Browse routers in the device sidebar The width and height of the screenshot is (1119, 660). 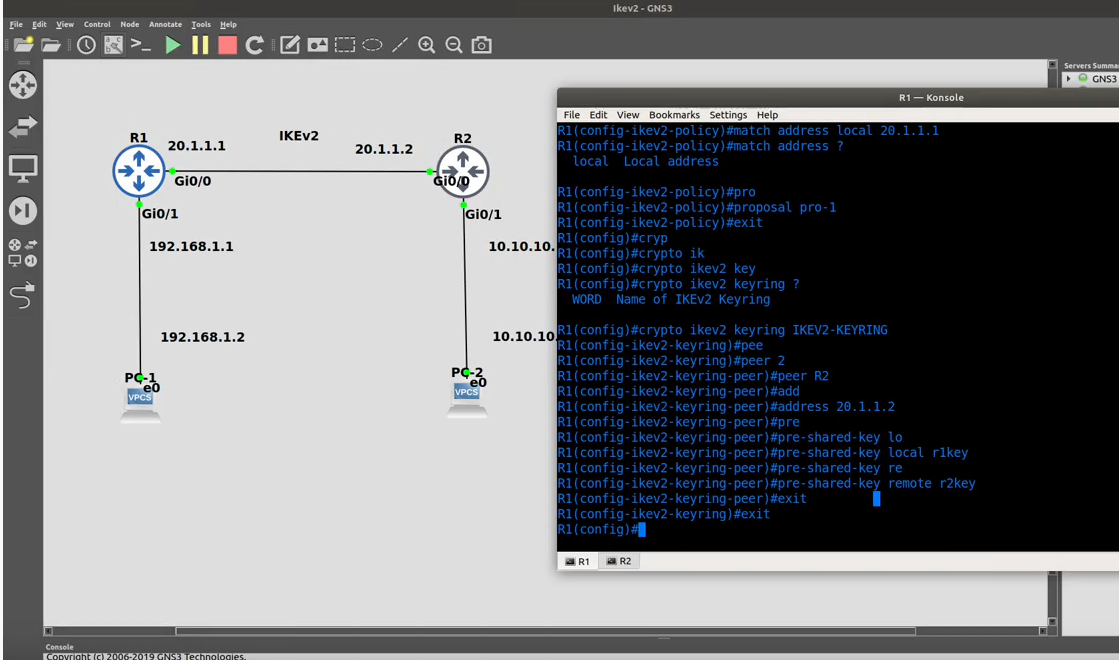22,85
